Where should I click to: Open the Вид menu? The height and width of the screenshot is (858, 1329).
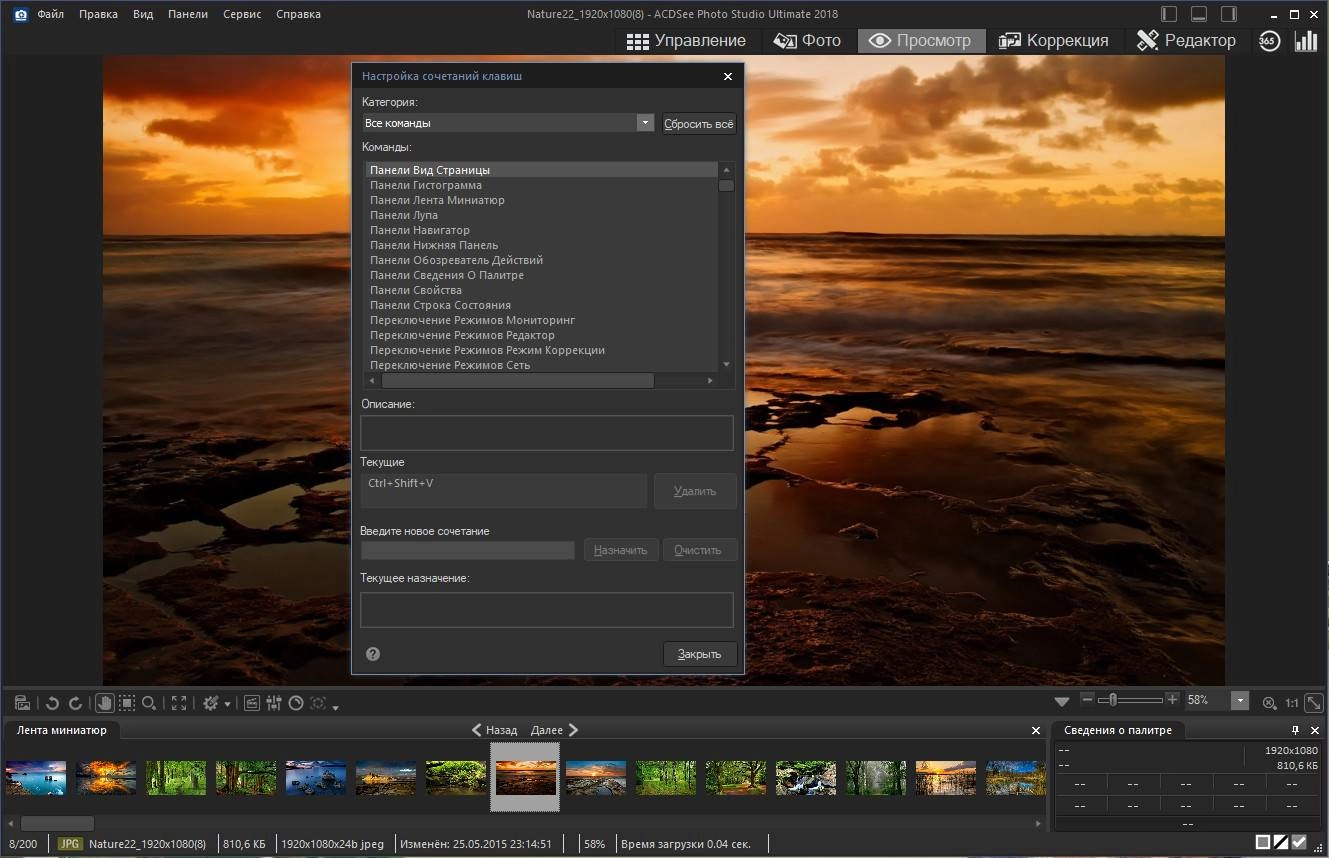pyautogui.click(x=143, y=14)
